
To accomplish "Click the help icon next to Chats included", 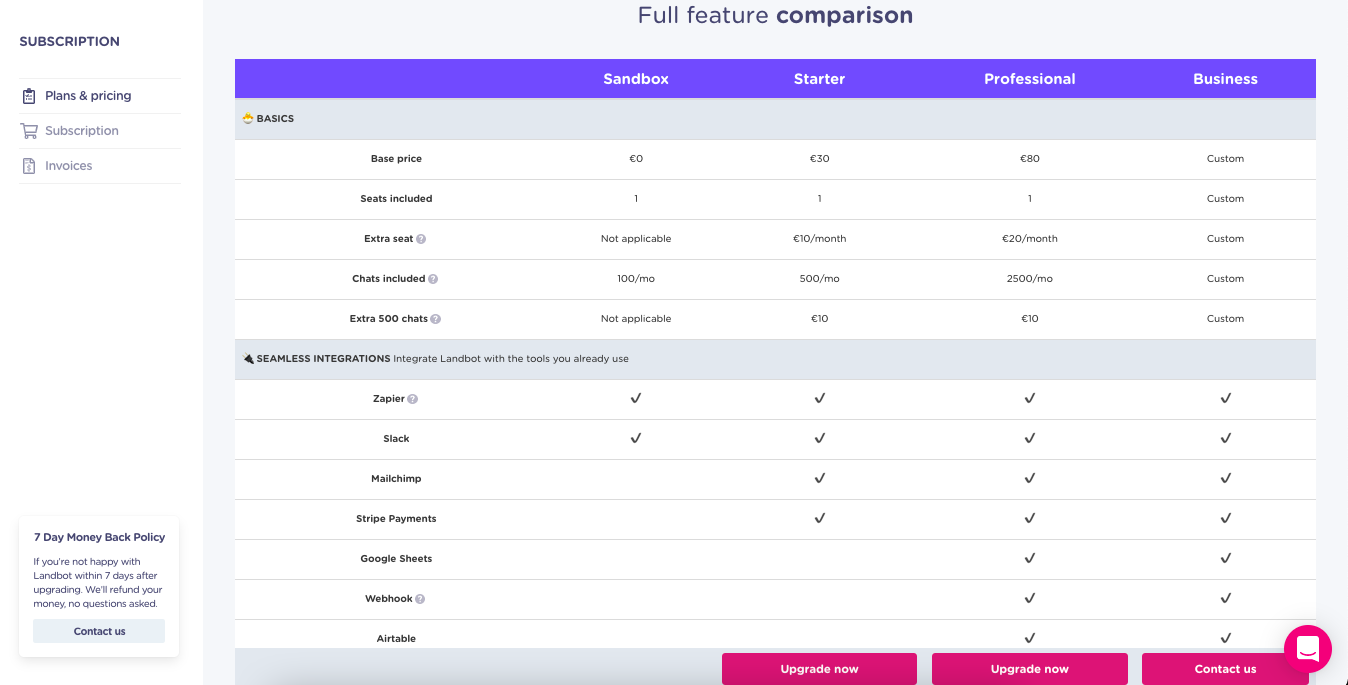I will tap(433, 279).
